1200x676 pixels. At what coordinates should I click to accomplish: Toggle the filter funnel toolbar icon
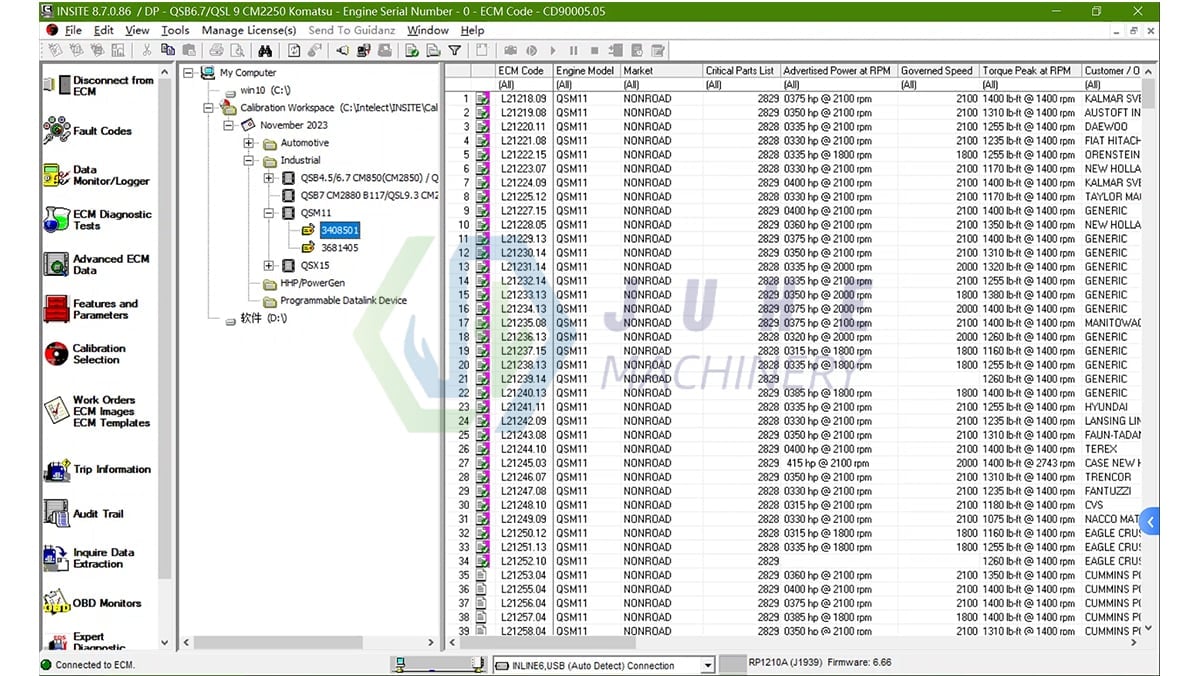(455, 50)
